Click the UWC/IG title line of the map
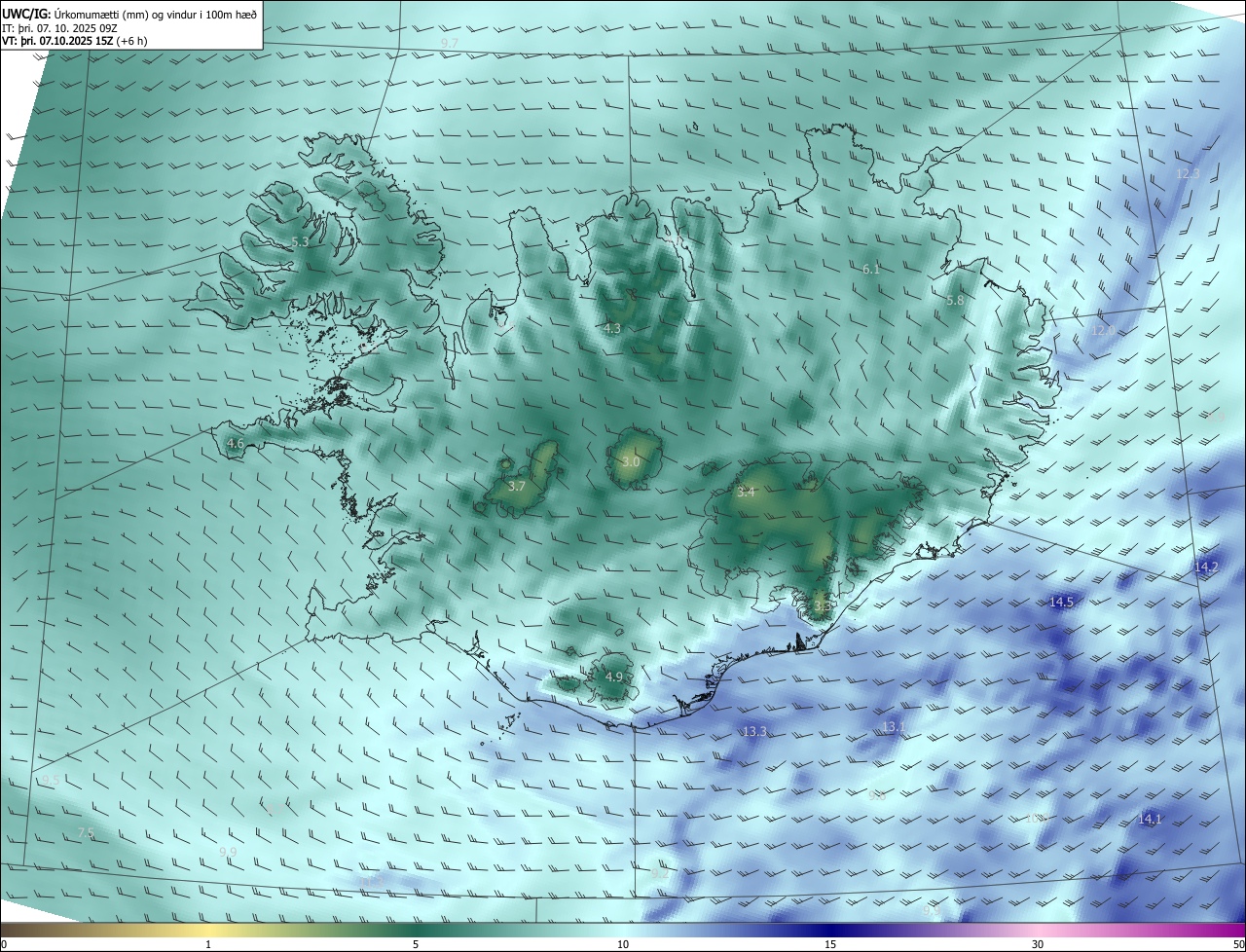The width and height of the screenshot is (1246, 952). 129,14
